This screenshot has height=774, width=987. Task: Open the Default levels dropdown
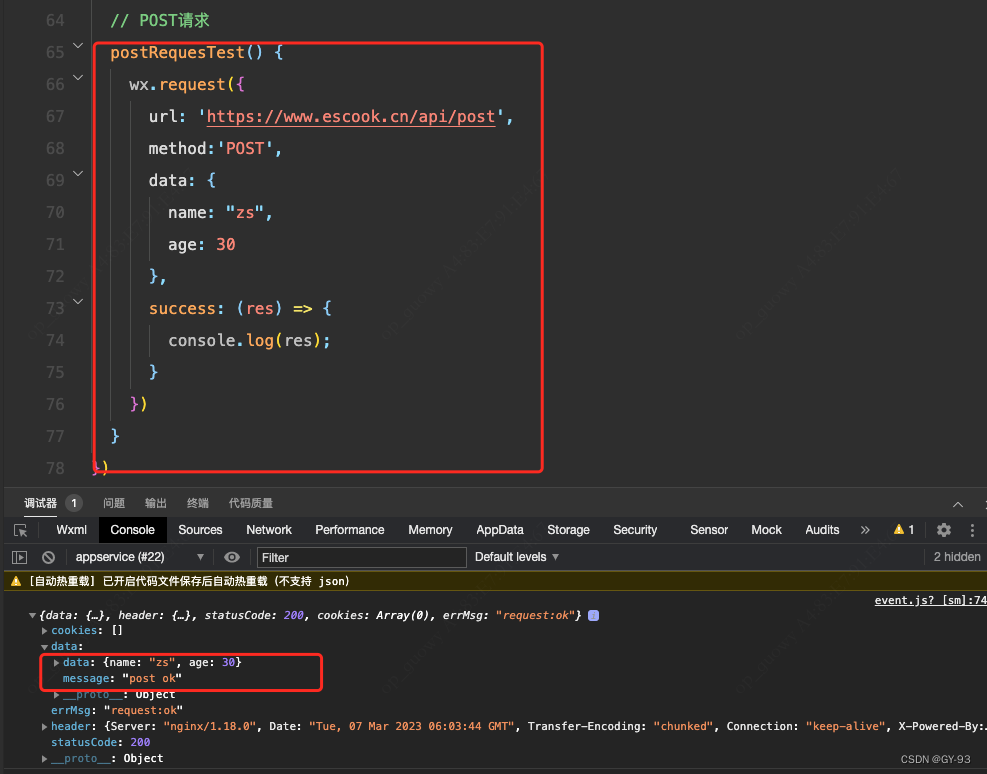pos(517,557)
